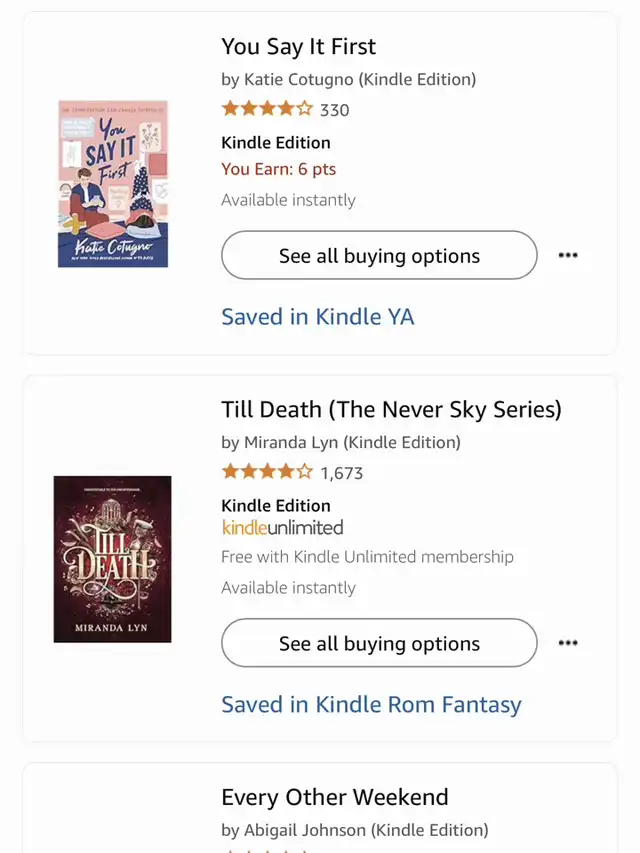The width and height of the screenshot is (640, 853).
Task: Open more options for You Say It First
Action: tap(568, 255)
